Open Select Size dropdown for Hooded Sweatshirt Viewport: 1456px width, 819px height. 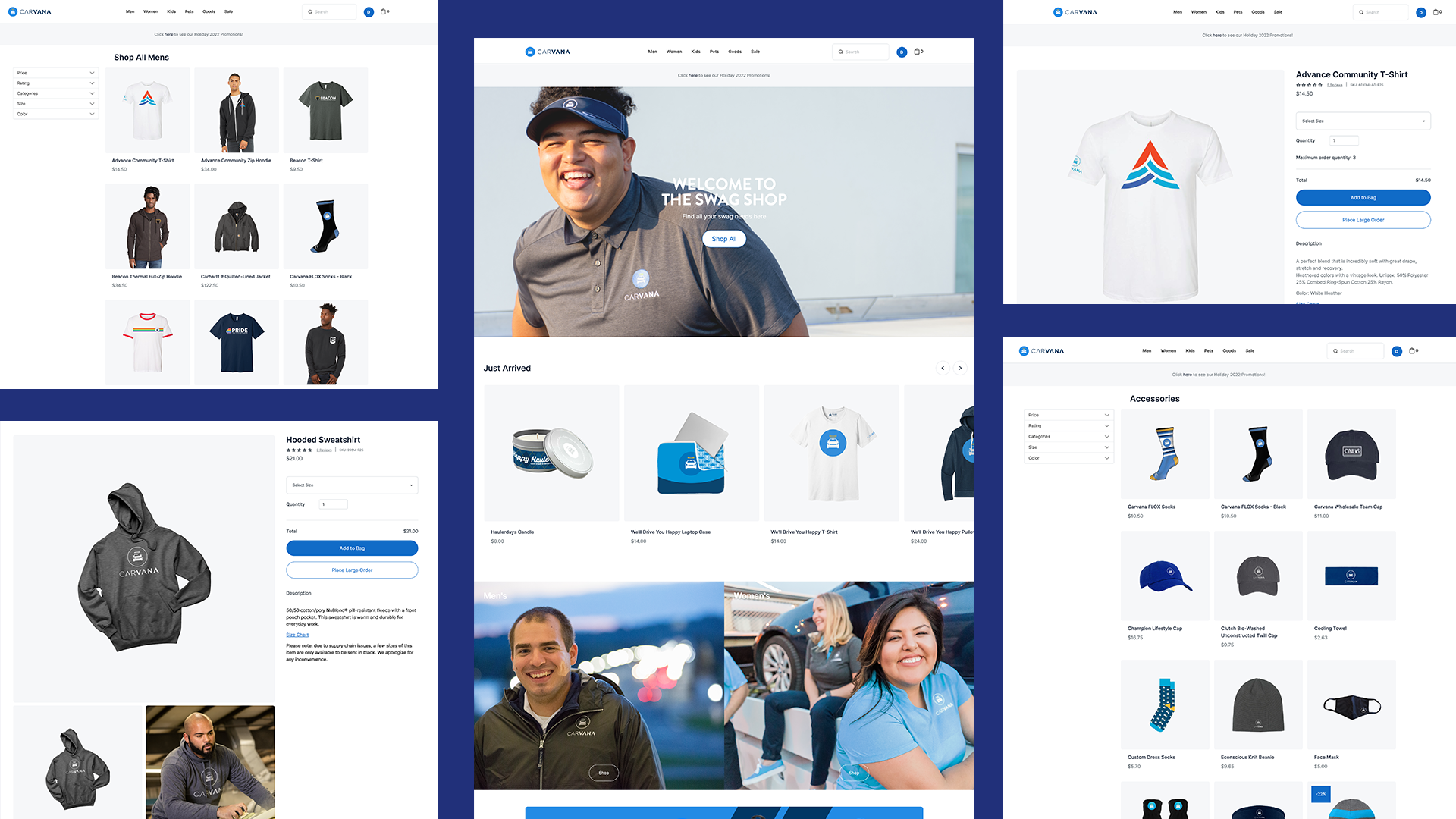[352, 485]
